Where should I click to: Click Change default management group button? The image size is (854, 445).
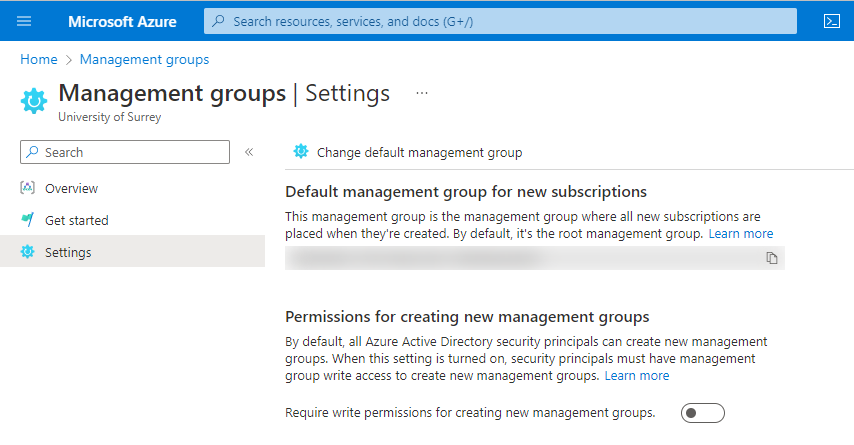pos(408,153)
